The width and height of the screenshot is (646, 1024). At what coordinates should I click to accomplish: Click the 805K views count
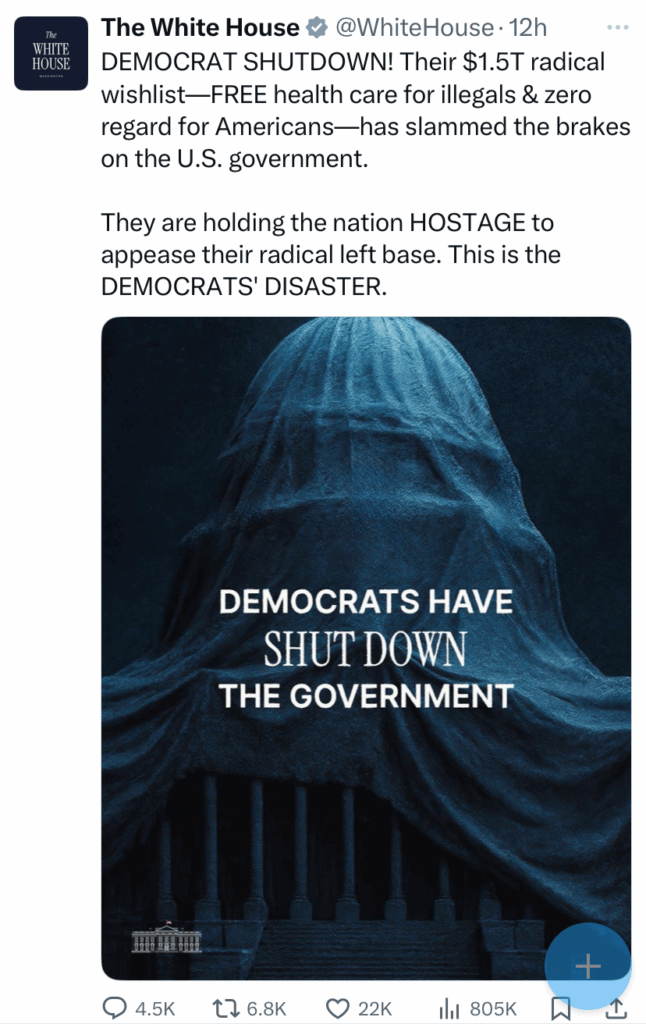click(x=493, y=1008)
